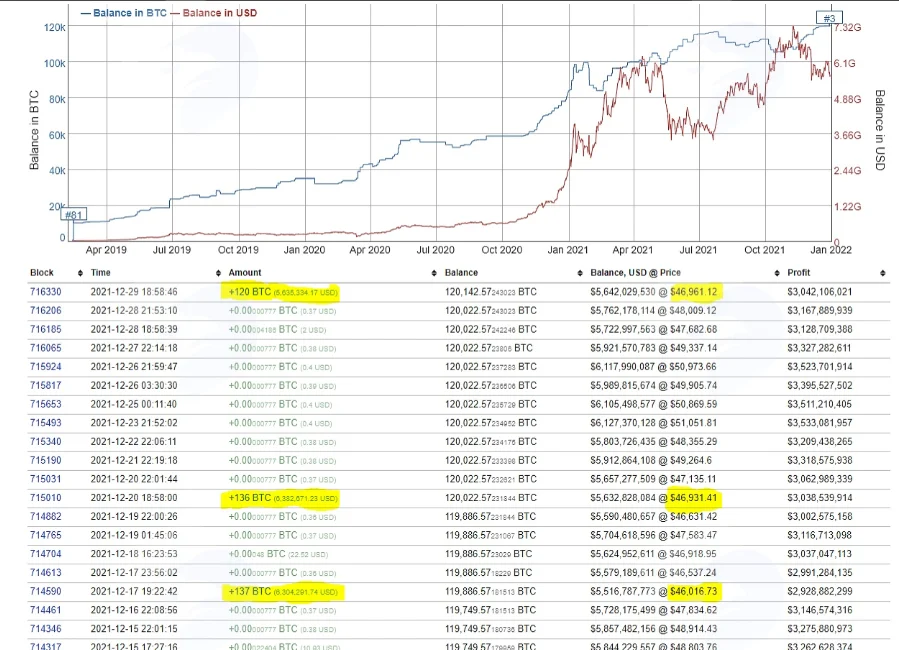Sort by Amount using its arrow icon
This screenshot has width=899, height=650.
point(434,273)
